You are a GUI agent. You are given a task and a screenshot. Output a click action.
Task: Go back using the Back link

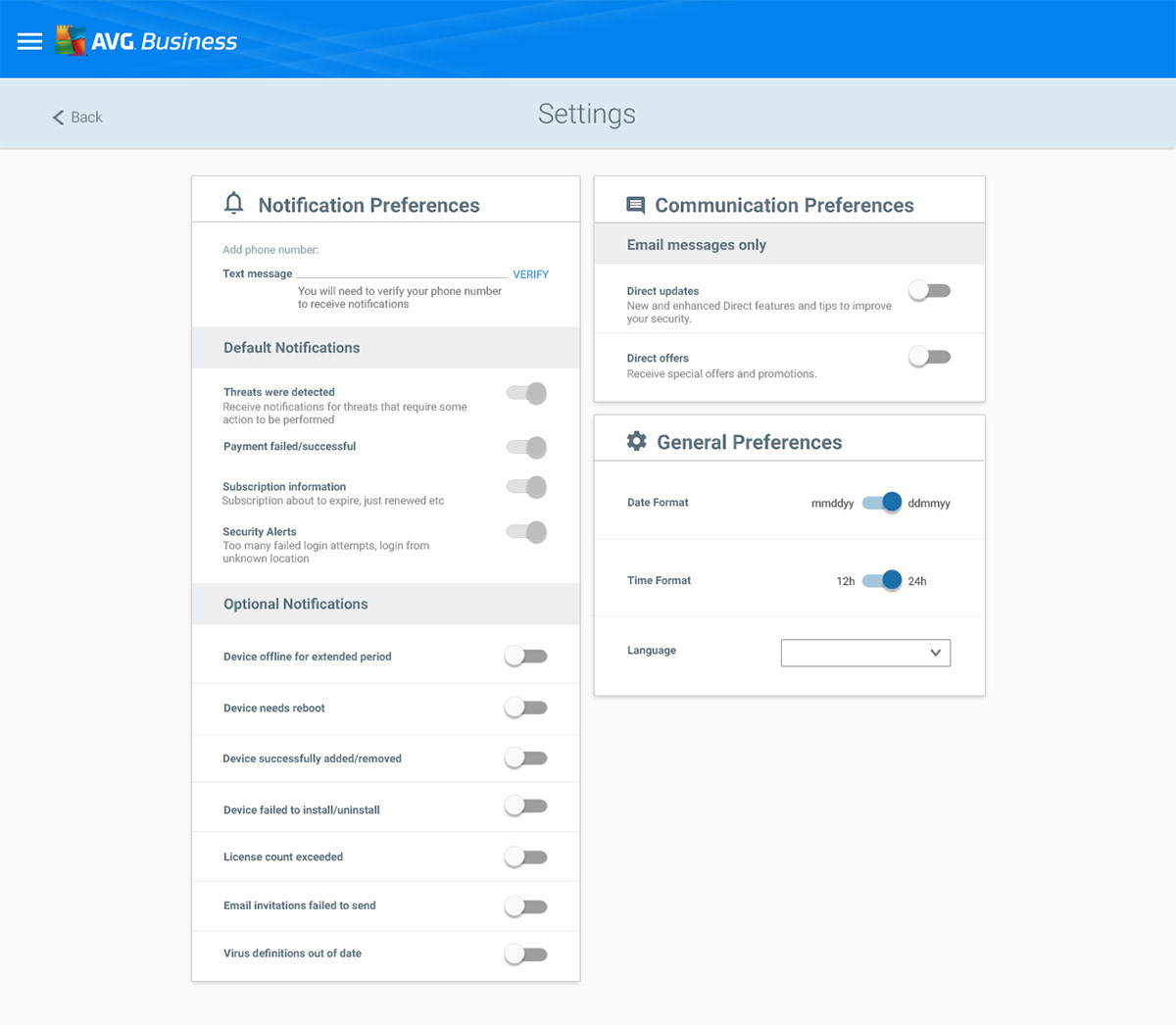77,118
